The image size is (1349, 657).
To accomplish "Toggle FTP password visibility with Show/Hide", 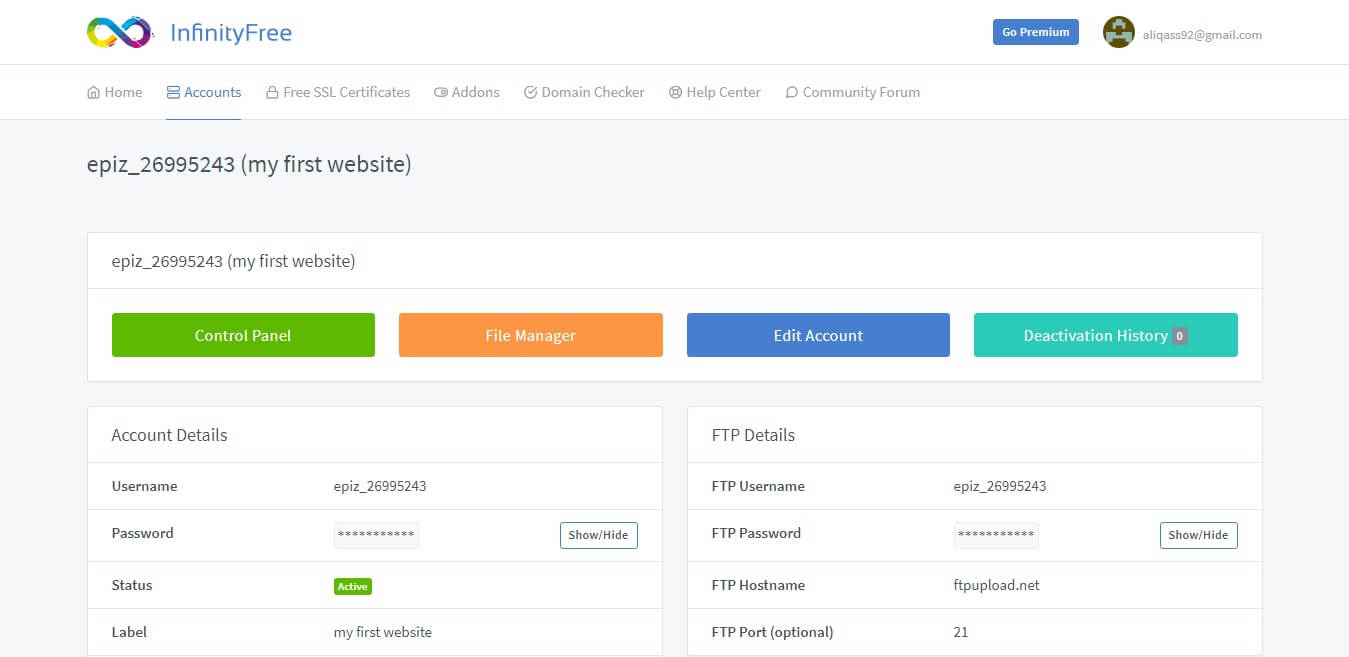I will [x=1198, y=535].
